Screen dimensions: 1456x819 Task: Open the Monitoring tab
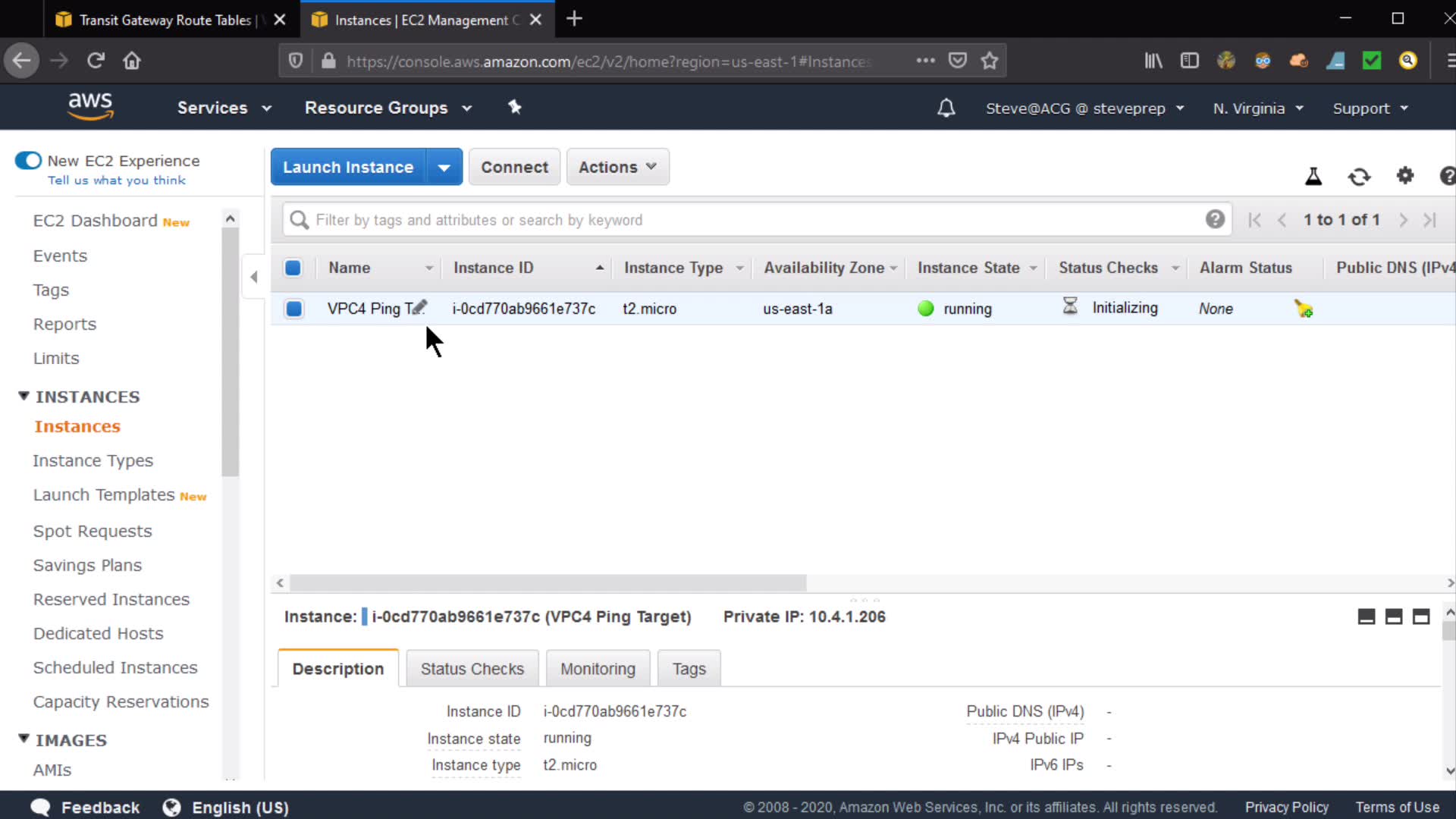click(598, 669)
